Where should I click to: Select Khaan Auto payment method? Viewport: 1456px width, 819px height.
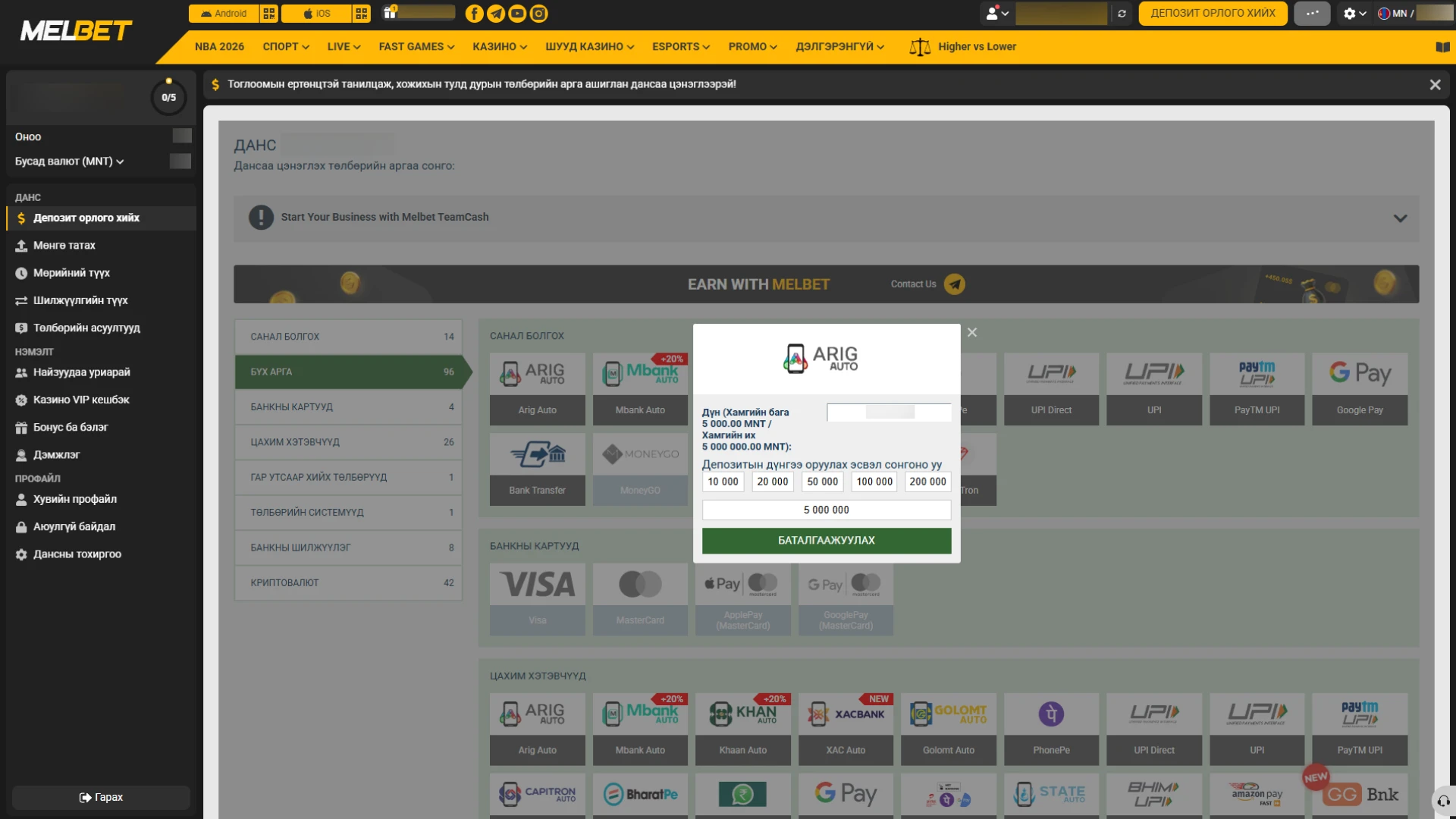tap(743, 730)
